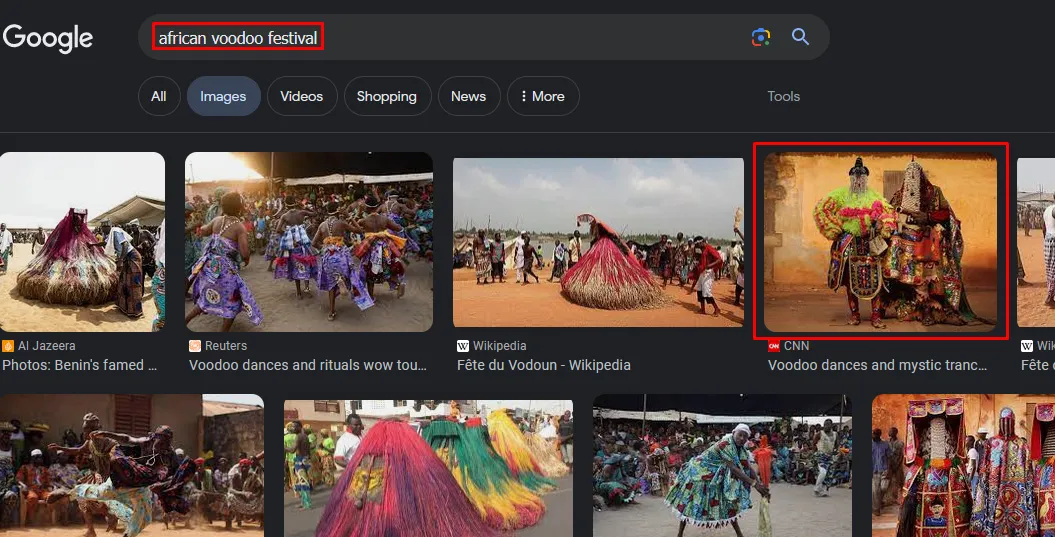Open the More filters dropdown
This screenshot has height=537, width=1055.
[x=543, y=96]
